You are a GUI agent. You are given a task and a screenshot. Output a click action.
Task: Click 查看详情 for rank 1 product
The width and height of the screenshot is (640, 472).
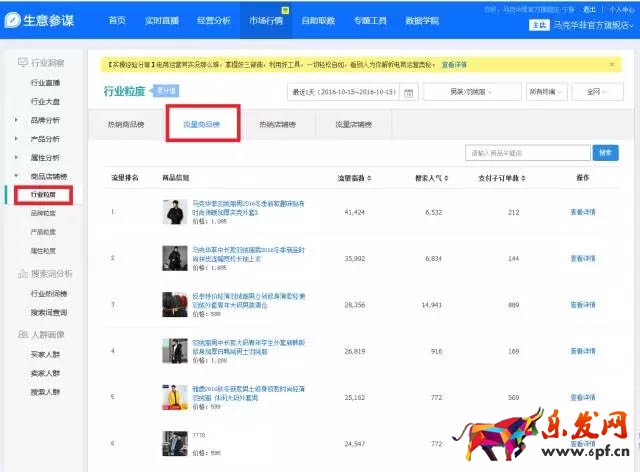click(x=583, y=212)
